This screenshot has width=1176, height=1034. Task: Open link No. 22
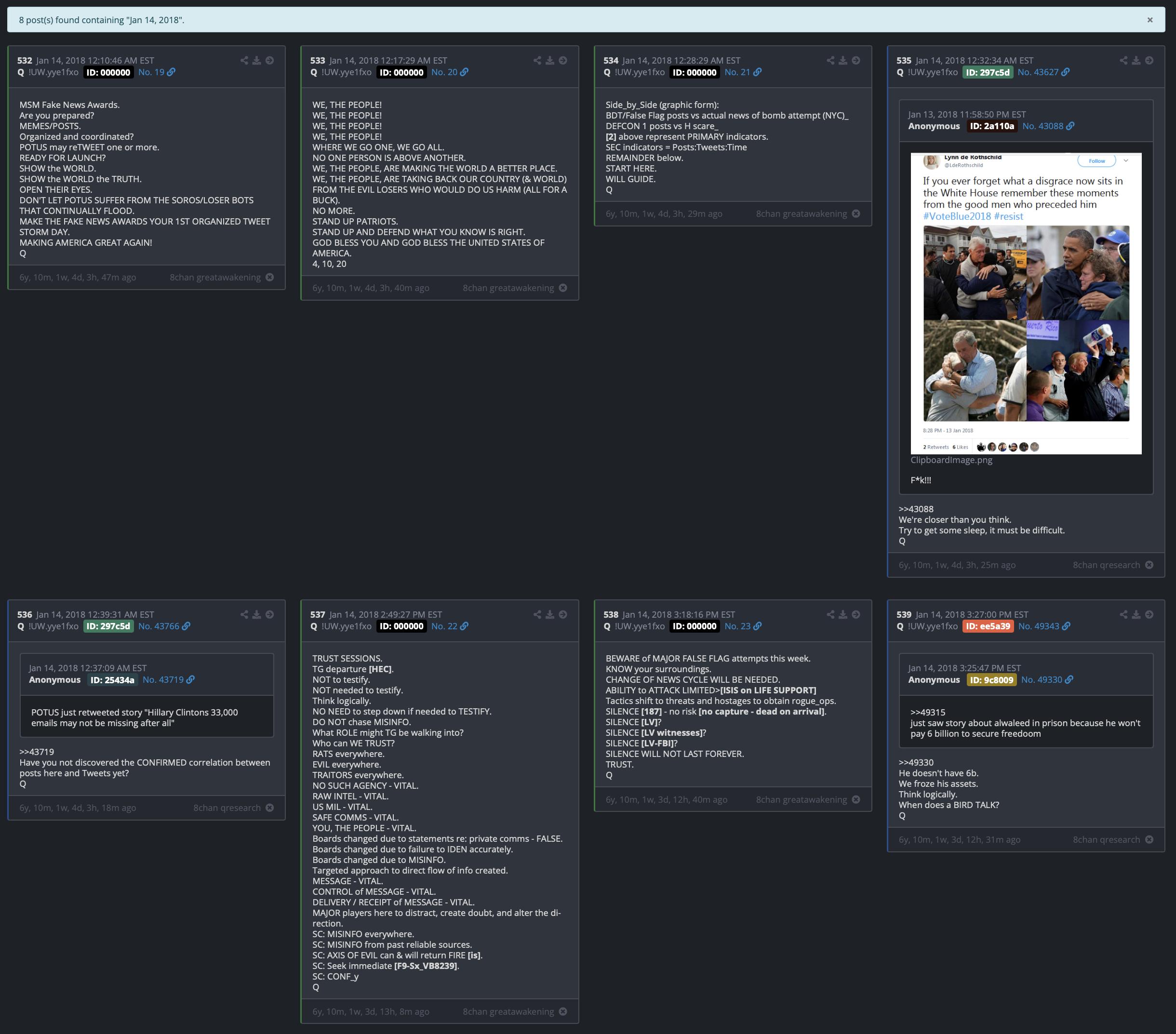[450, 626]
